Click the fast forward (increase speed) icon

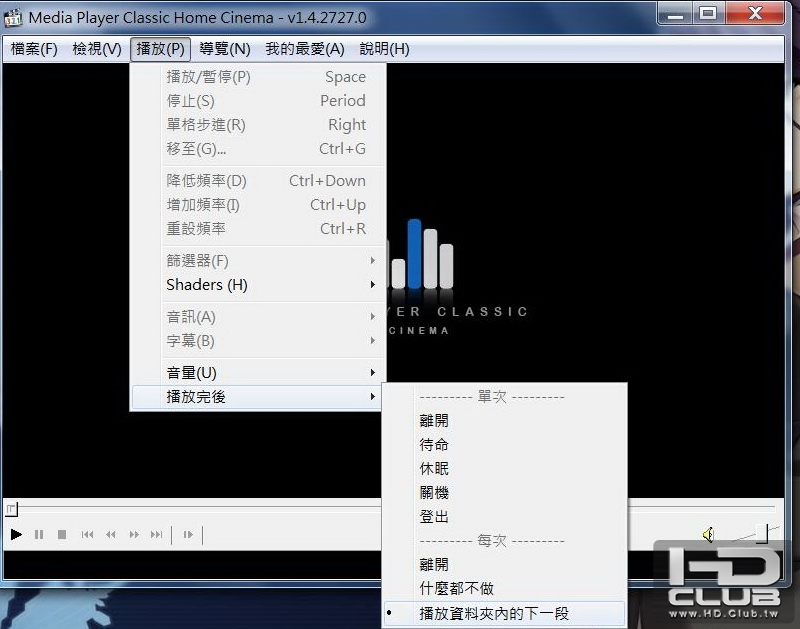click(x=134, y=535)
